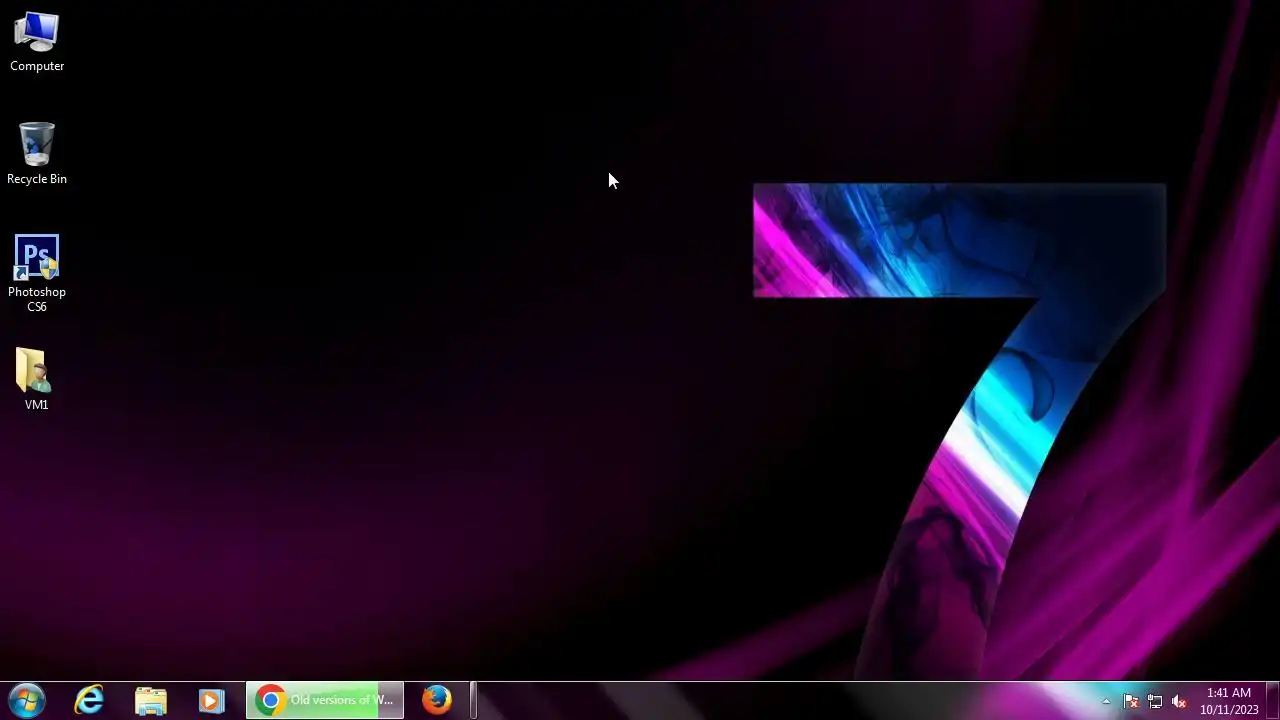The width and height of the screenshot is (1280, 720).
Task: Click the muted volume speaker icon
Action: tap(1179, 701)
